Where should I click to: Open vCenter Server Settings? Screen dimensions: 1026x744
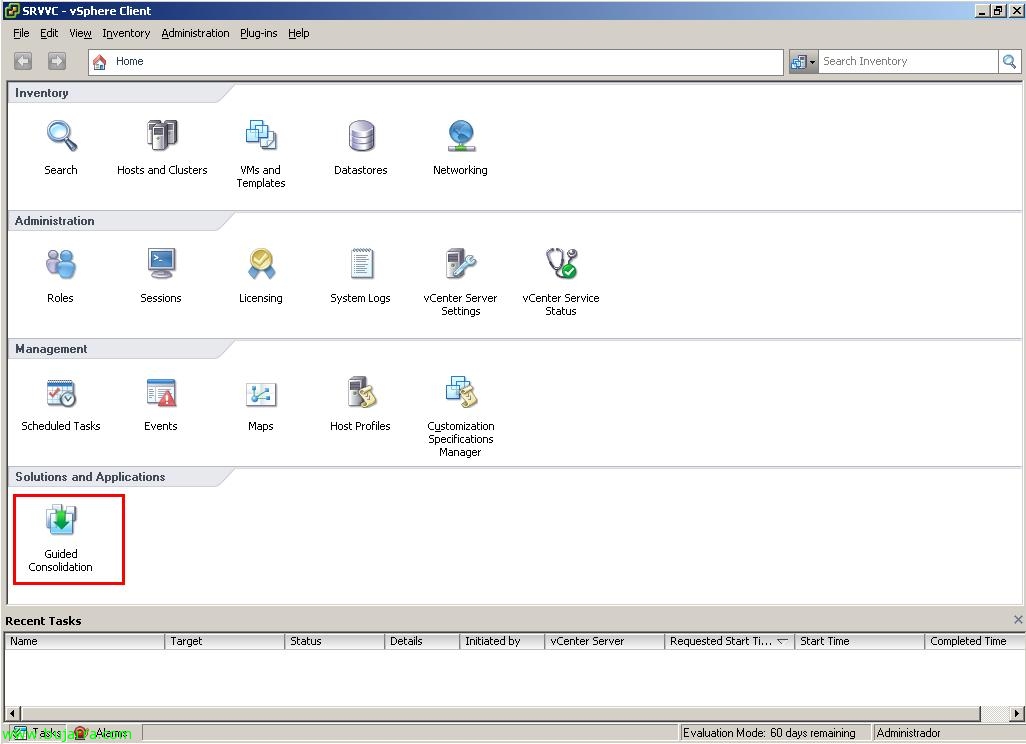coord(460,282)
